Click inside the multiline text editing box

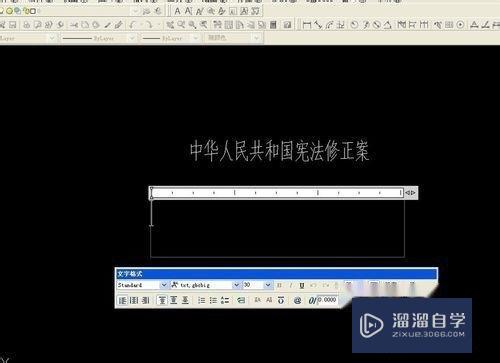click(278, 228)
